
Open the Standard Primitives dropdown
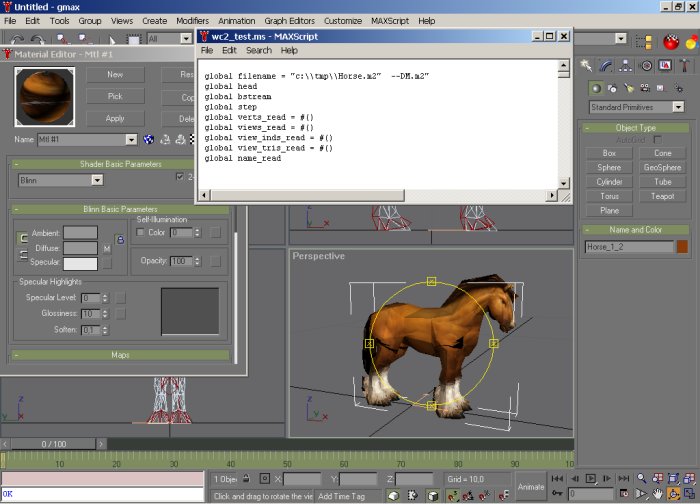point(678,107)
